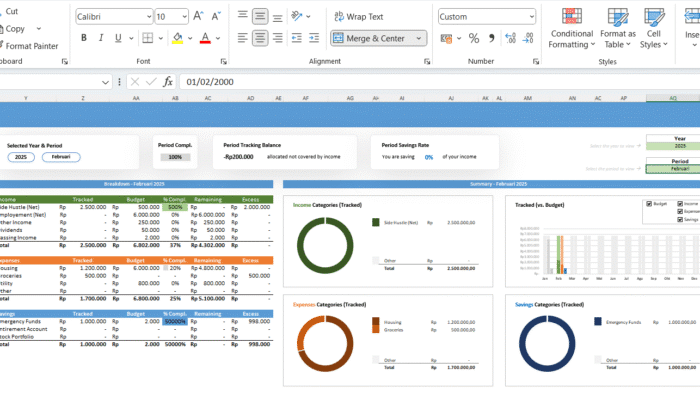
Task: Toggle the Expenses checkbox in chart
Action: pyautogui.click(x=680, y=212)
